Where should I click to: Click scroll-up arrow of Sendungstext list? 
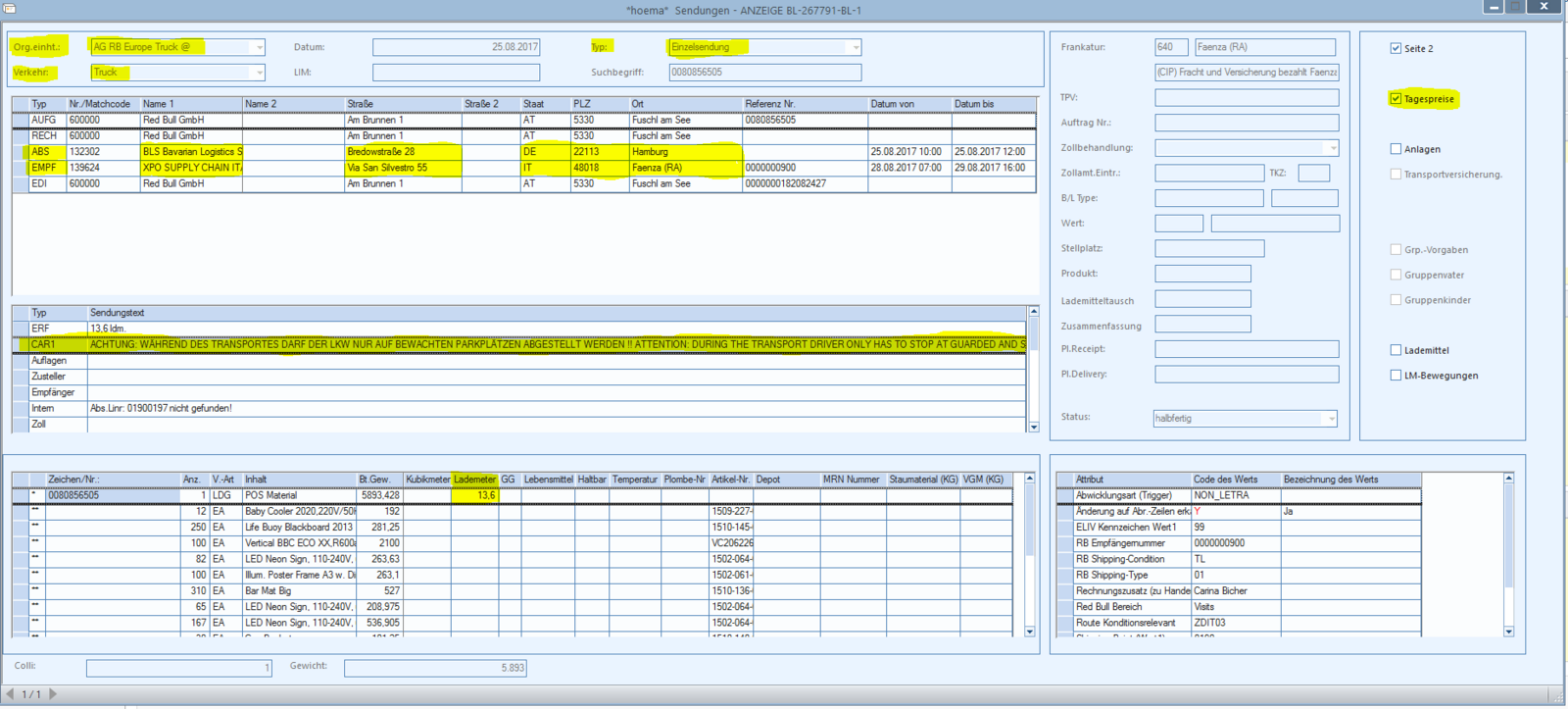[1033, 312]
